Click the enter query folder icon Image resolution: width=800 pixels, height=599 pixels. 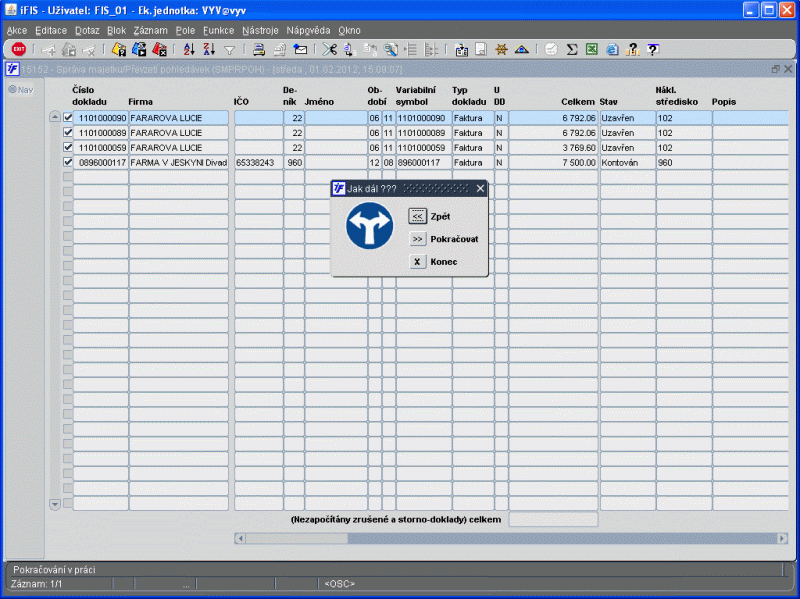click(119, 49)
